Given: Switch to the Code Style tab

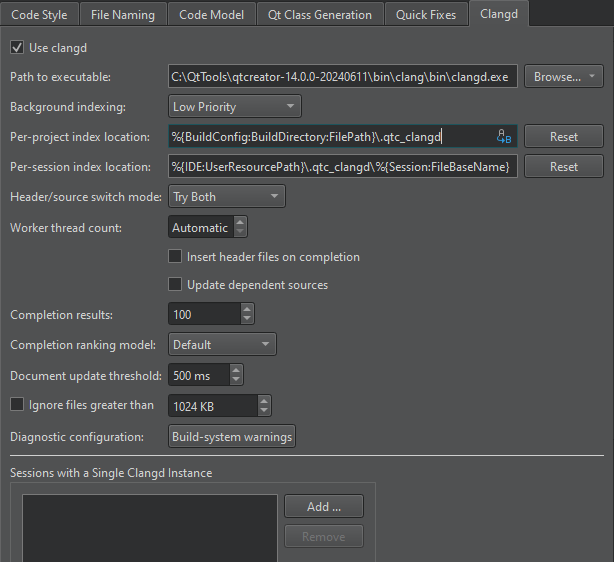Looking at the screenshot, I should (38, 15).
